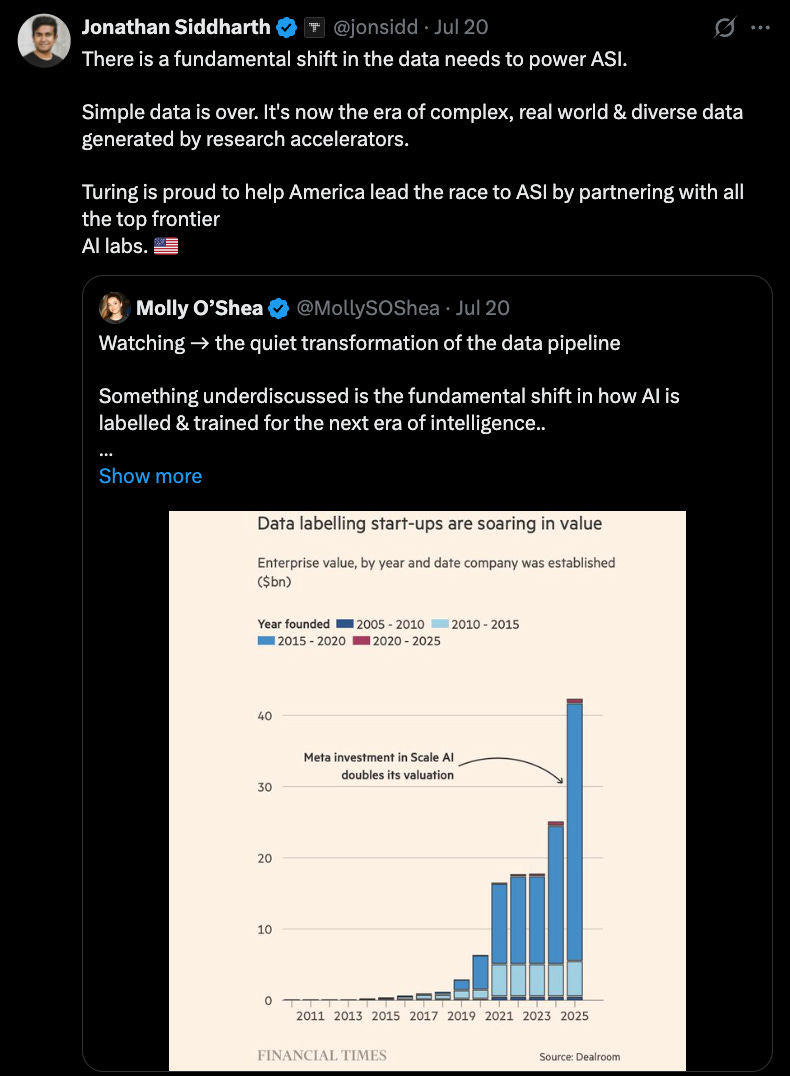Open Jonathan Siddharth's profile avatar
790x1076 pixels.
click(x=44, y=40)
